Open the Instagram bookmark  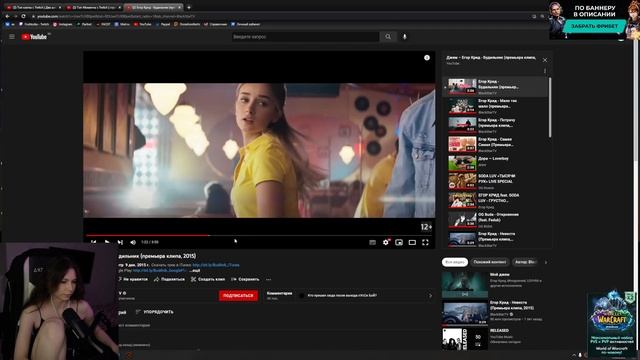[62, 24]
